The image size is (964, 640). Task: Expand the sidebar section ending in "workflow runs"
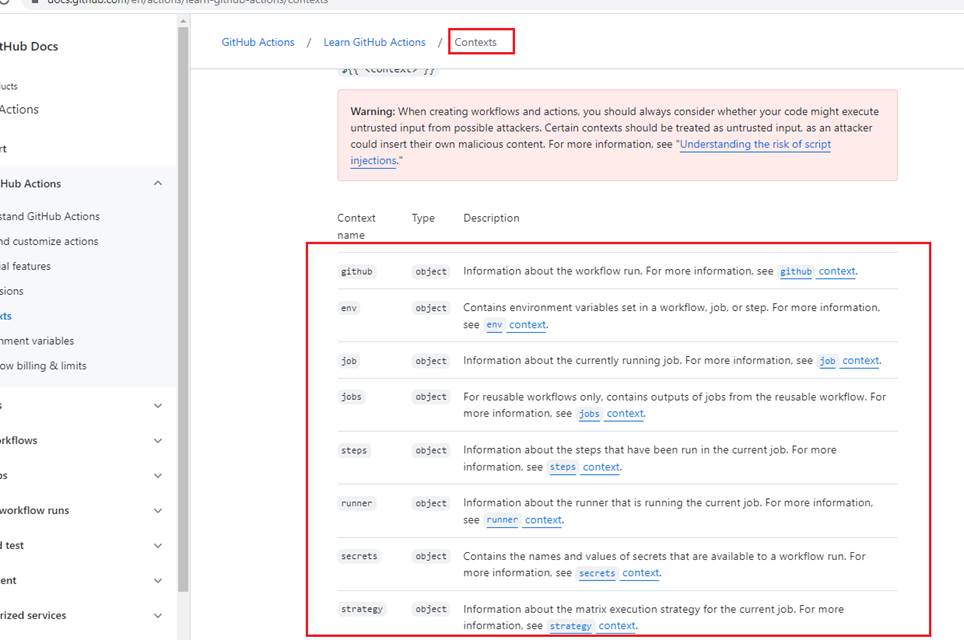(x=158, y=511)
